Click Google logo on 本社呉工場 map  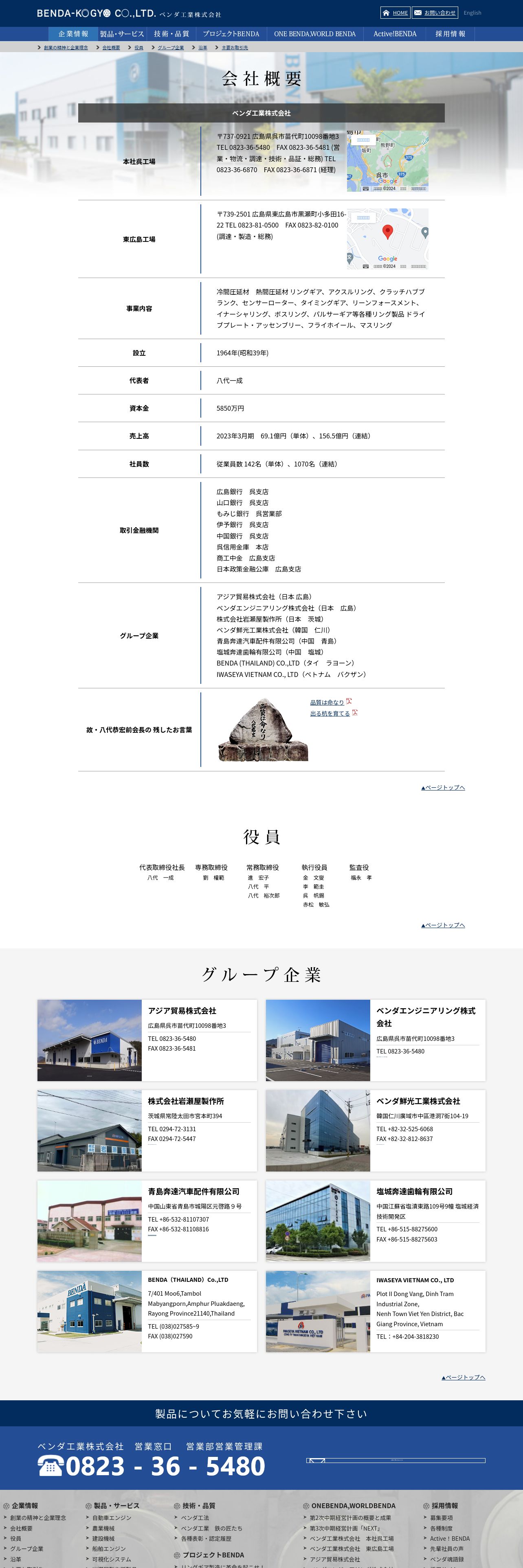coord(387,181)
